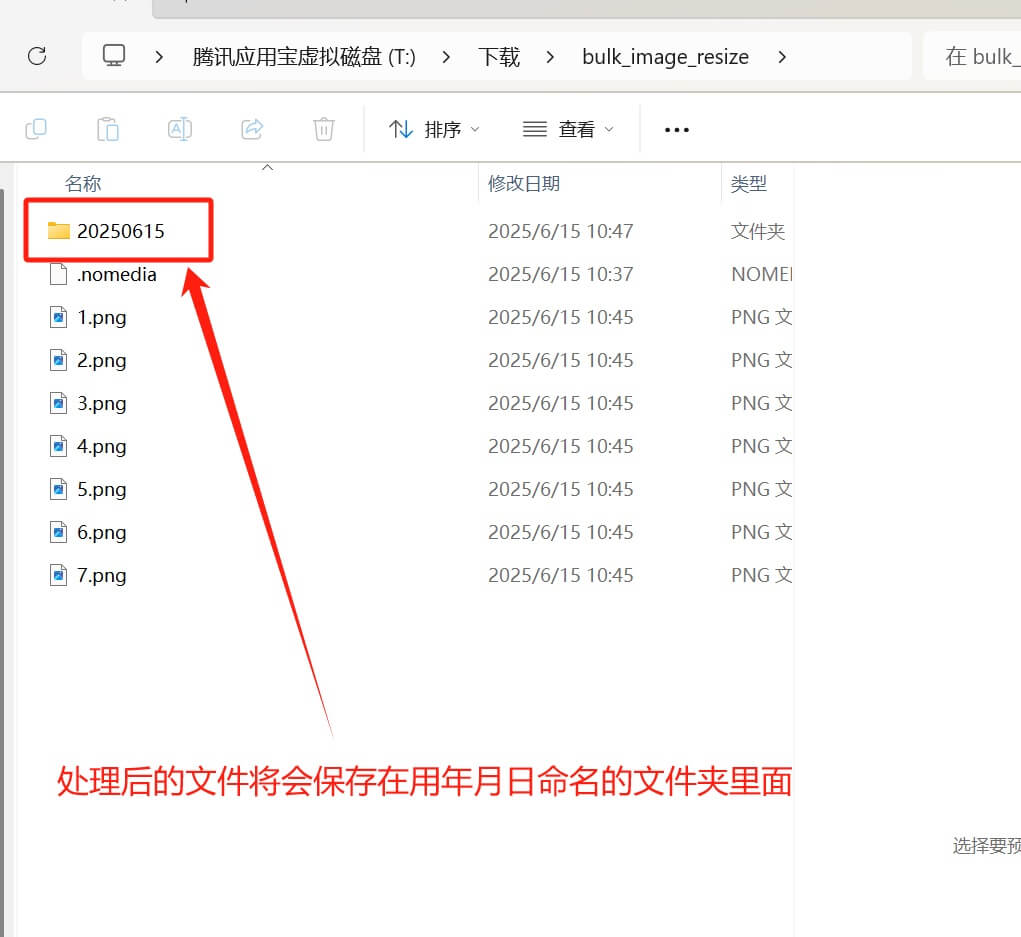Click the Copy icon in toolbar

pos(36,129)
